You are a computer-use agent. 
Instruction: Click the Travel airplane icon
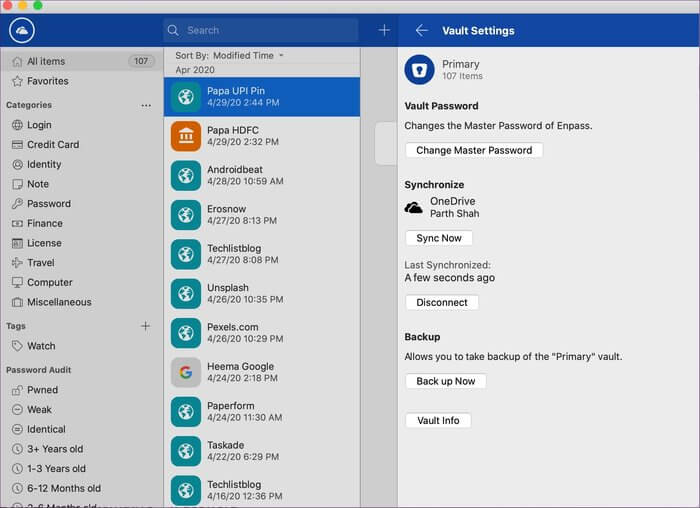point(17,262)
